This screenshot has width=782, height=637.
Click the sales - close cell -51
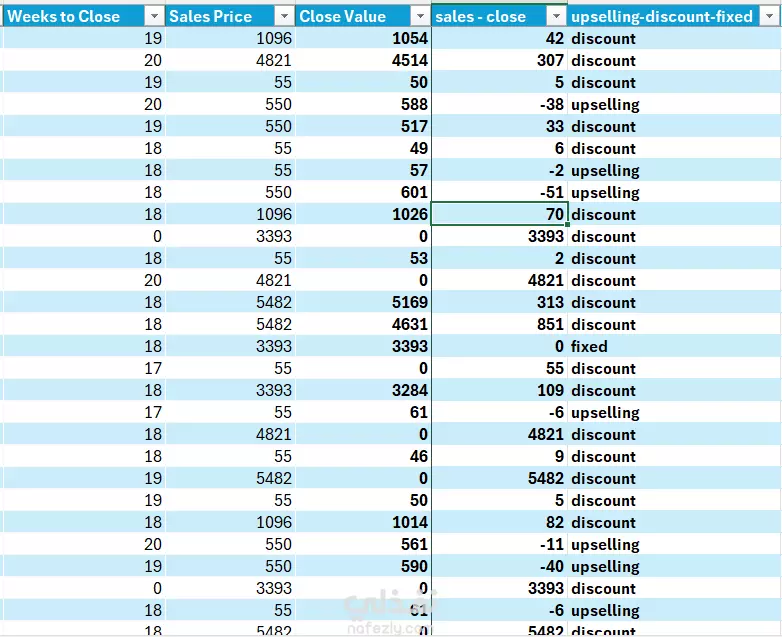[499, 192]
